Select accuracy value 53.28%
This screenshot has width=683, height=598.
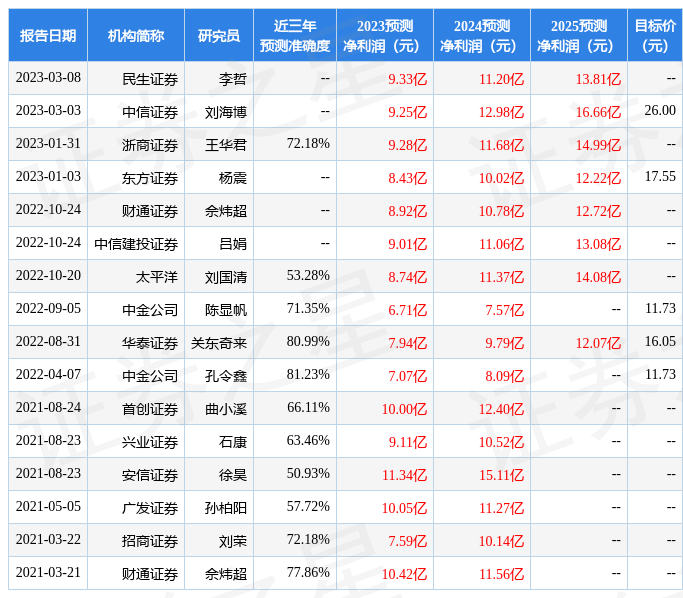(308, 275)
